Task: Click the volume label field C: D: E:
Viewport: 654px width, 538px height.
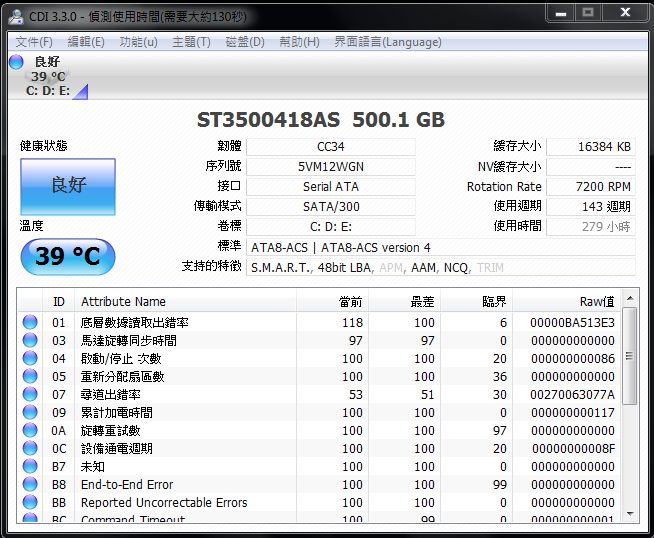Action: [x=331, y=227]
